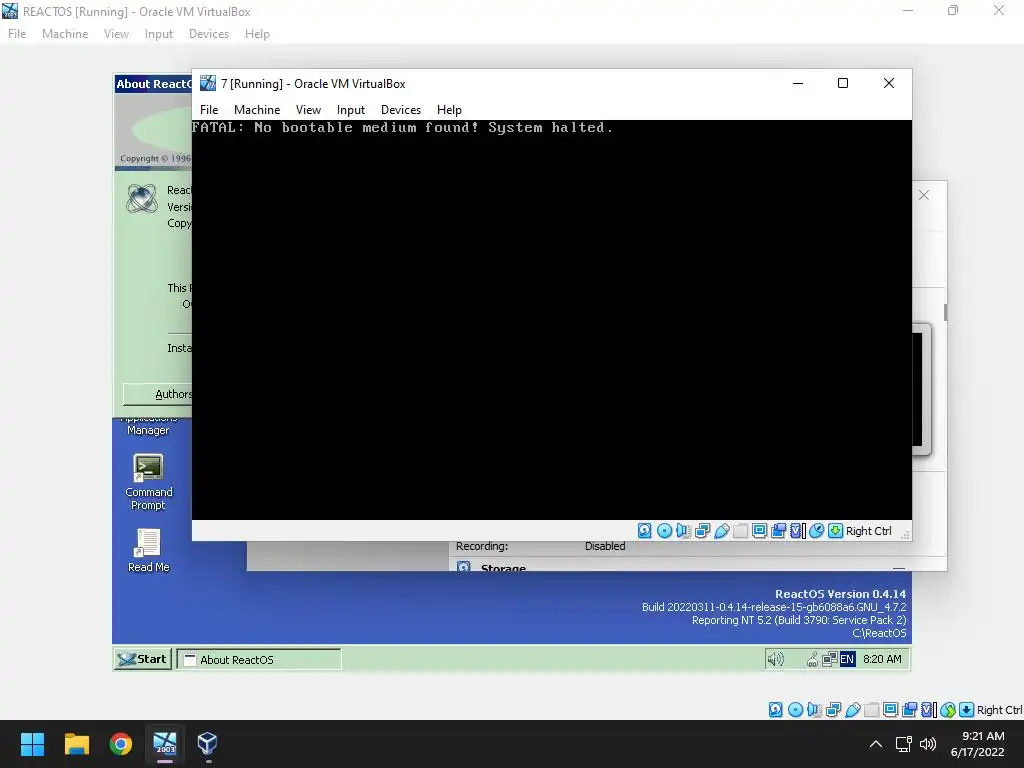
Task: Click optical disk icon in REACTOS VM outer status bar
Action: [795, 710]
